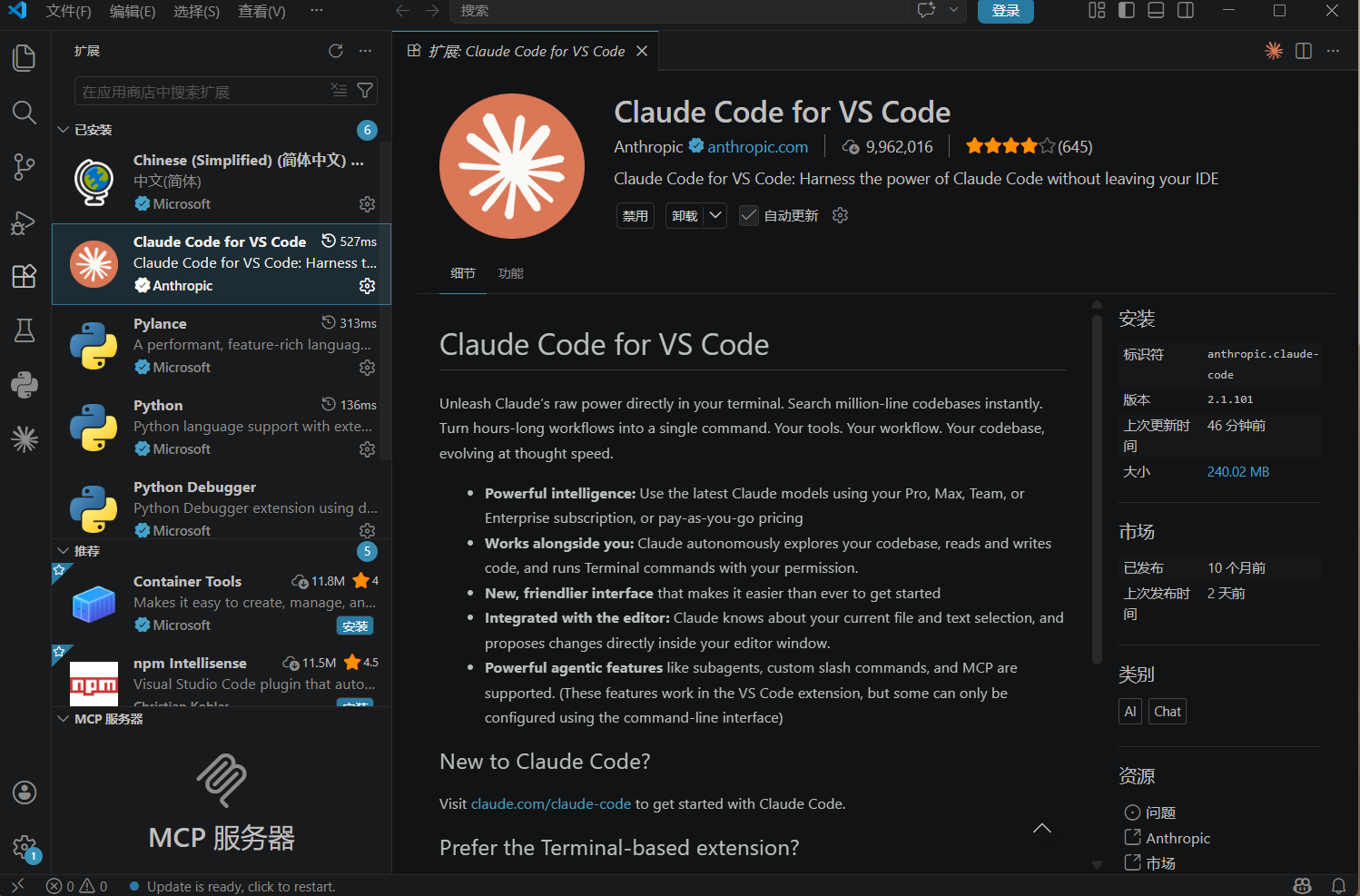Collapse the installed extensions section
Viewport: 1360px width, 896px height.
pos(64,130)
